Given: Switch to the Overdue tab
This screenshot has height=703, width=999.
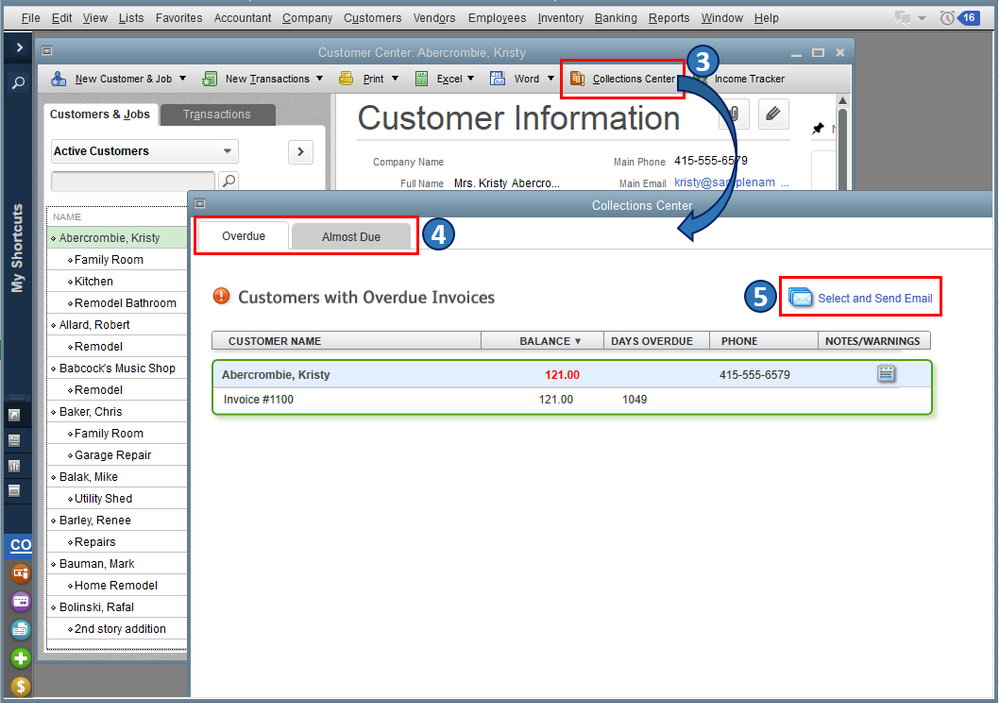Looking at the screenshot, I should click(243, 236).
